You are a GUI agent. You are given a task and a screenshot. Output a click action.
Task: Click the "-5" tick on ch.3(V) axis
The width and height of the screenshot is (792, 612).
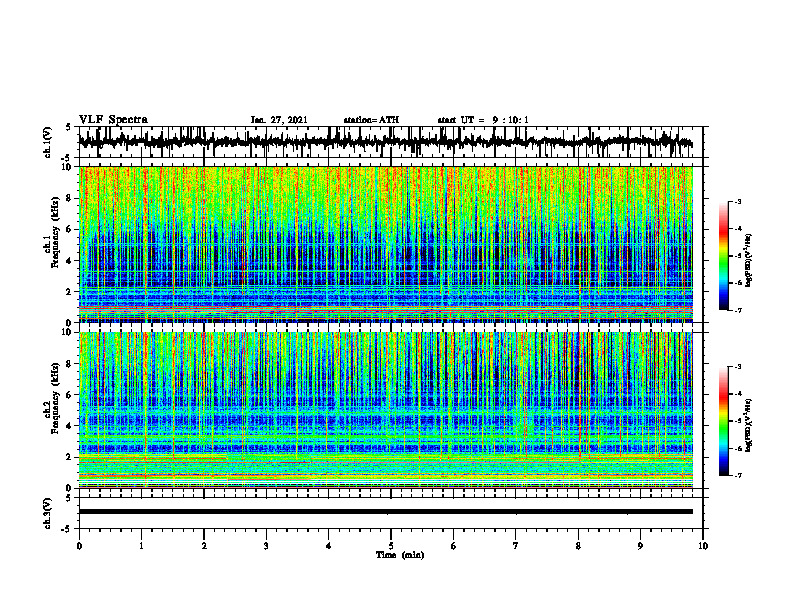(68, 529)
